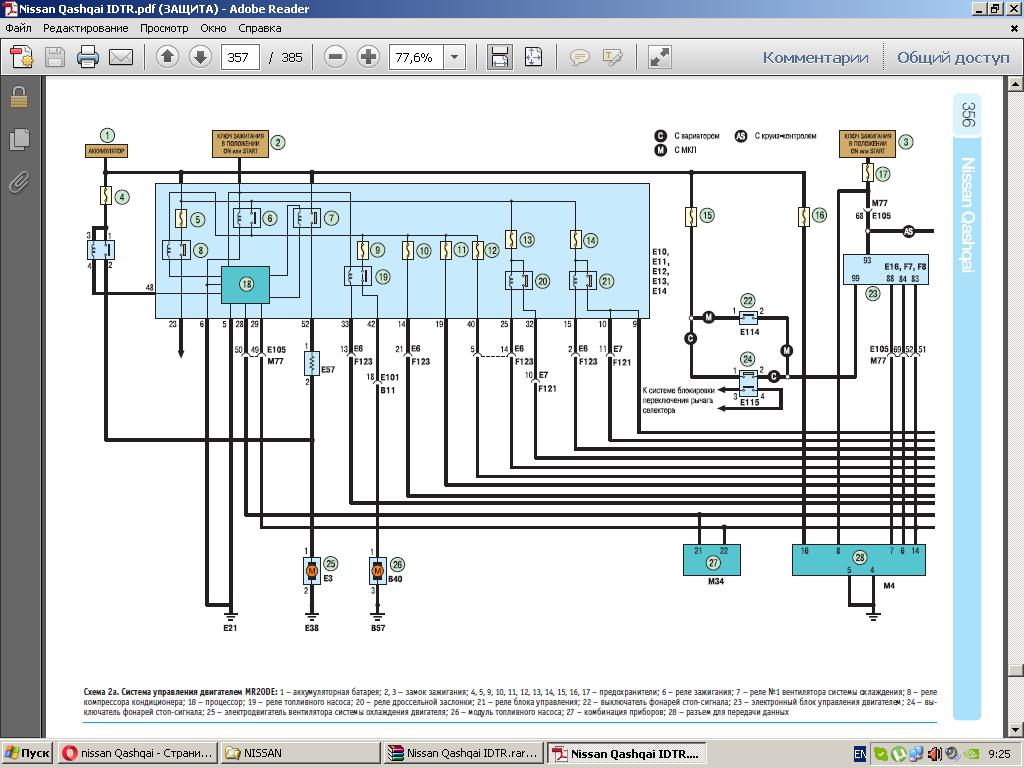Image resolution: width=1024 pixels, height=768 pixels.
Task: Click the Create PDF toolbar icon
Action: coord(22,57)
